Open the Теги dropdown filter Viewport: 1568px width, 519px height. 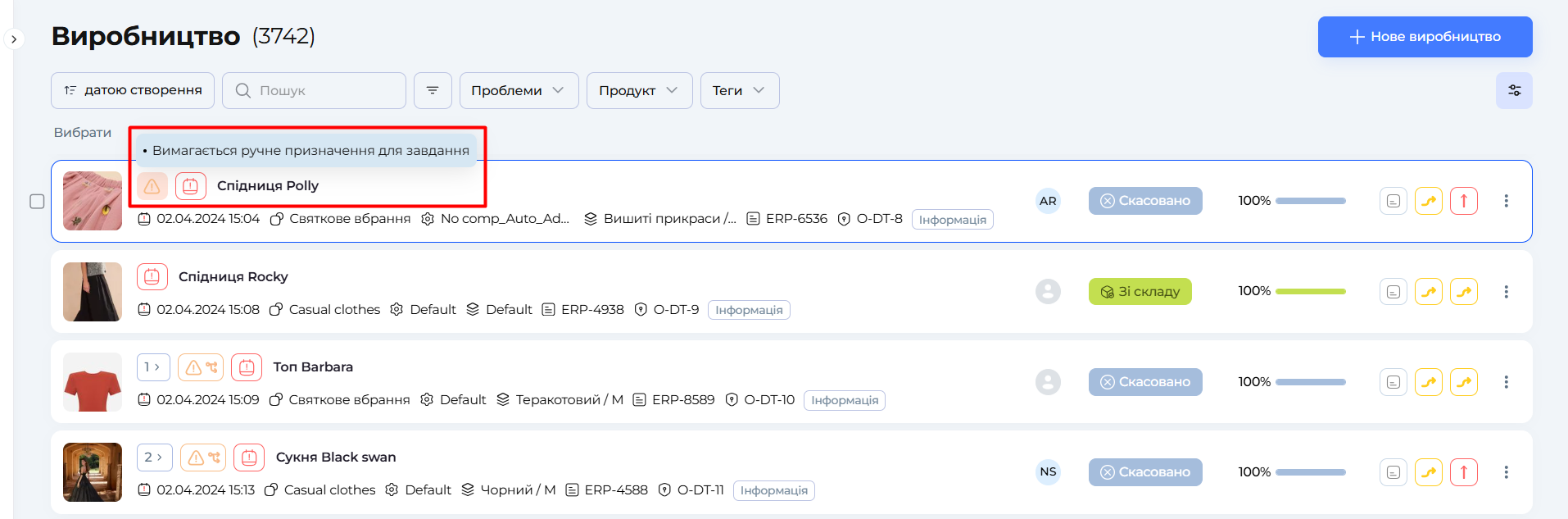(x=739, y=90)
